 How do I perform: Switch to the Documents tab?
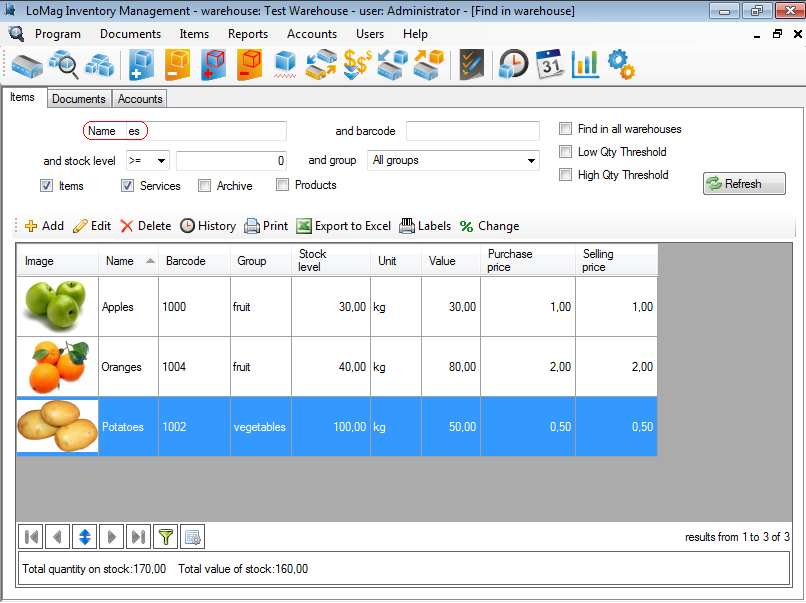click(x=79, y=99)
